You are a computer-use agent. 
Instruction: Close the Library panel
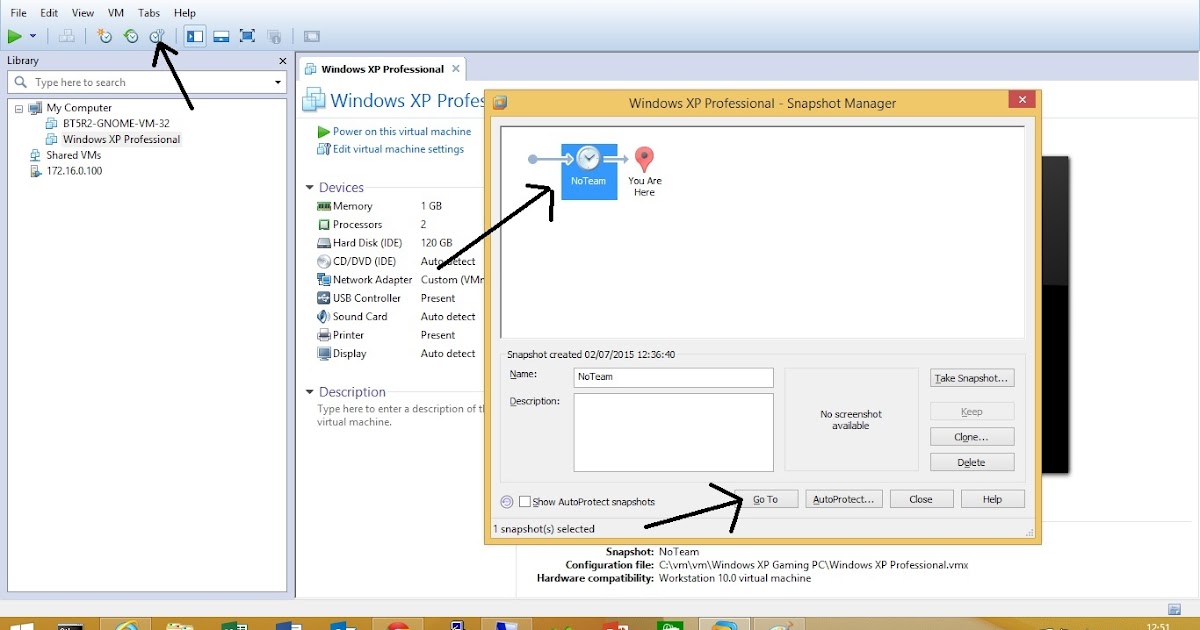(x=282, y=61)
